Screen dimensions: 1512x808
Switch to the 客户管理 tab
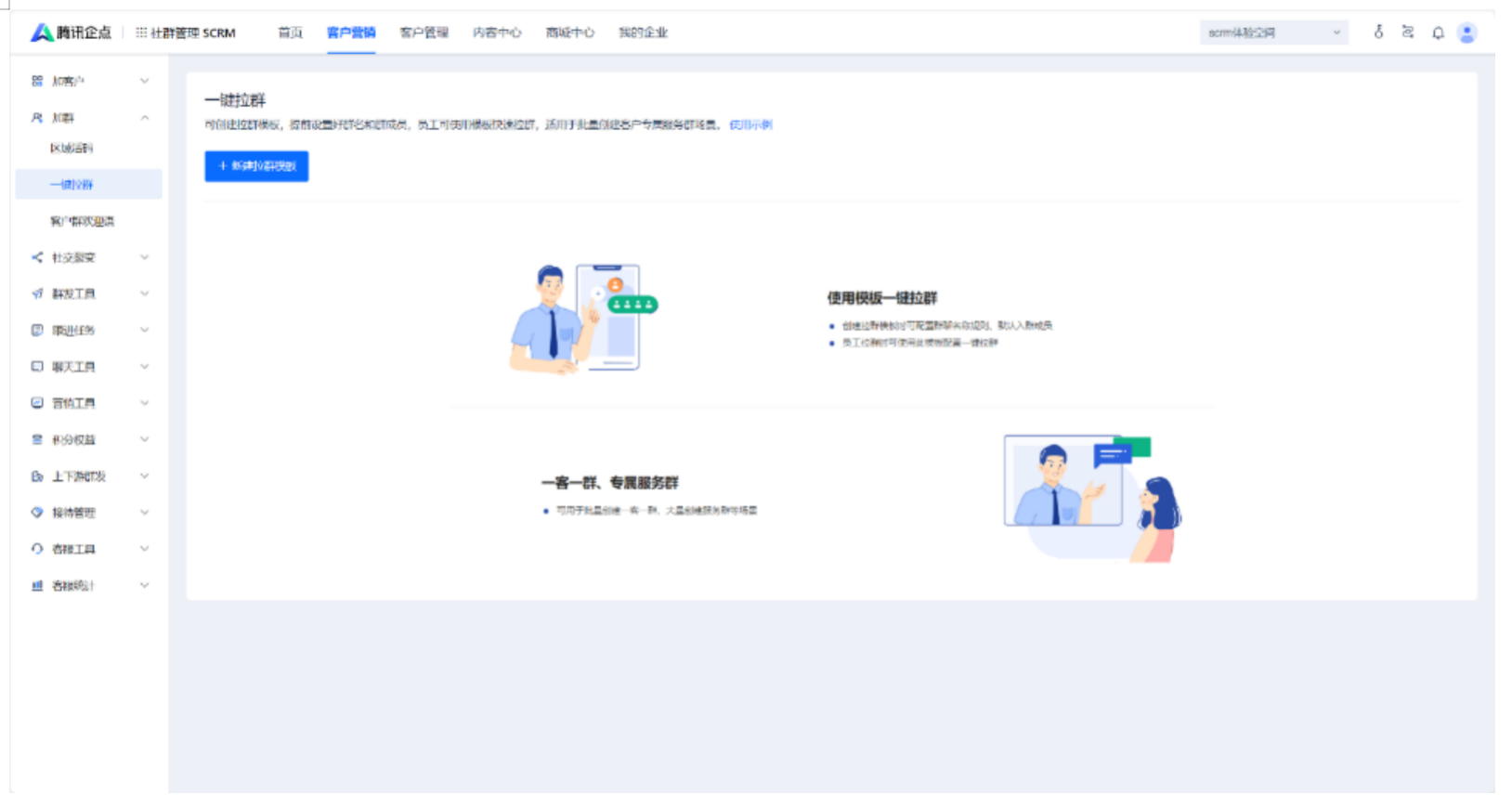pos(424,33)
